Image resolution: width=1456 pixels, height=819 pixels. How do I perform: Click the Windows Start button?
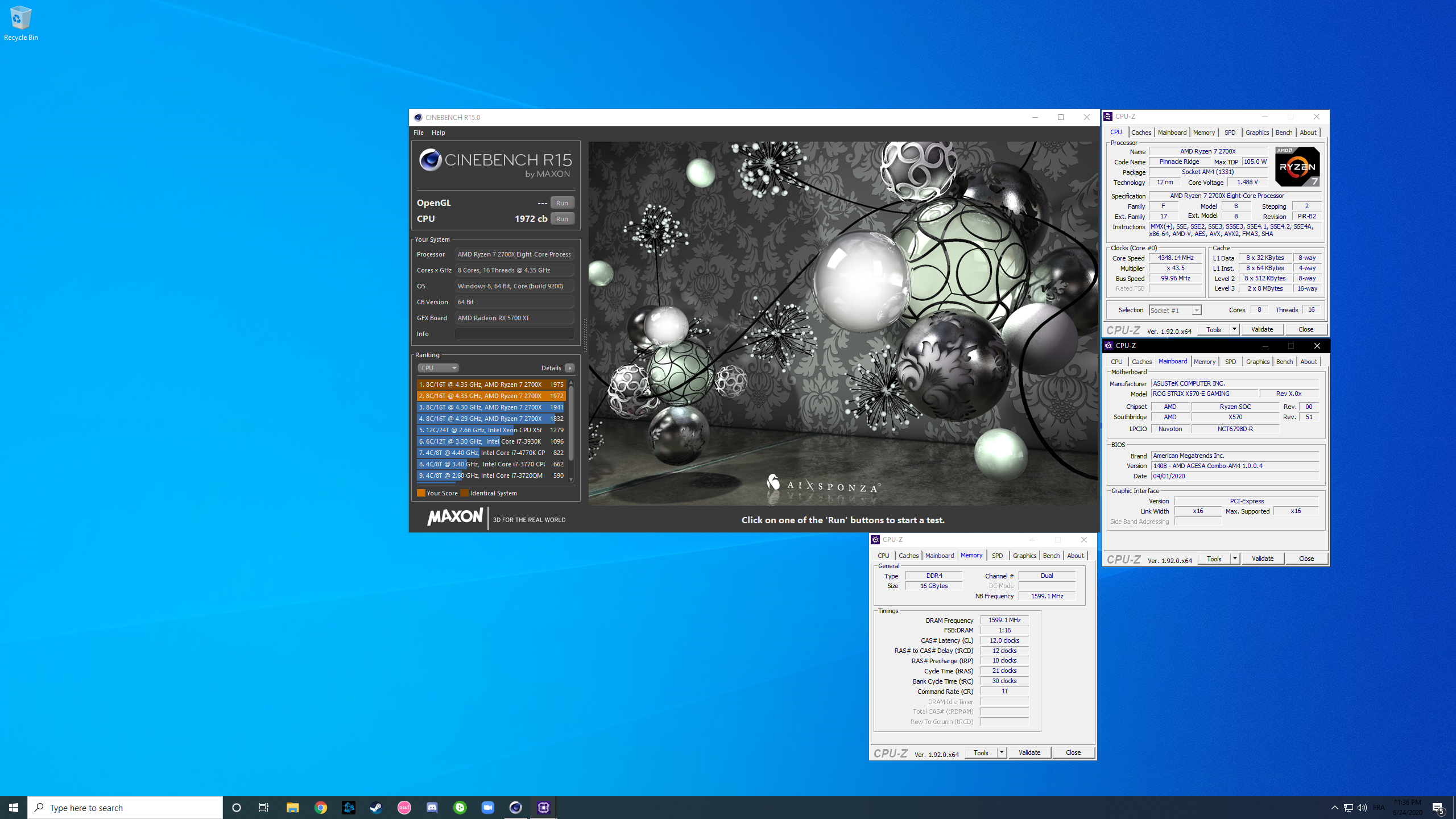click(14, 808)
